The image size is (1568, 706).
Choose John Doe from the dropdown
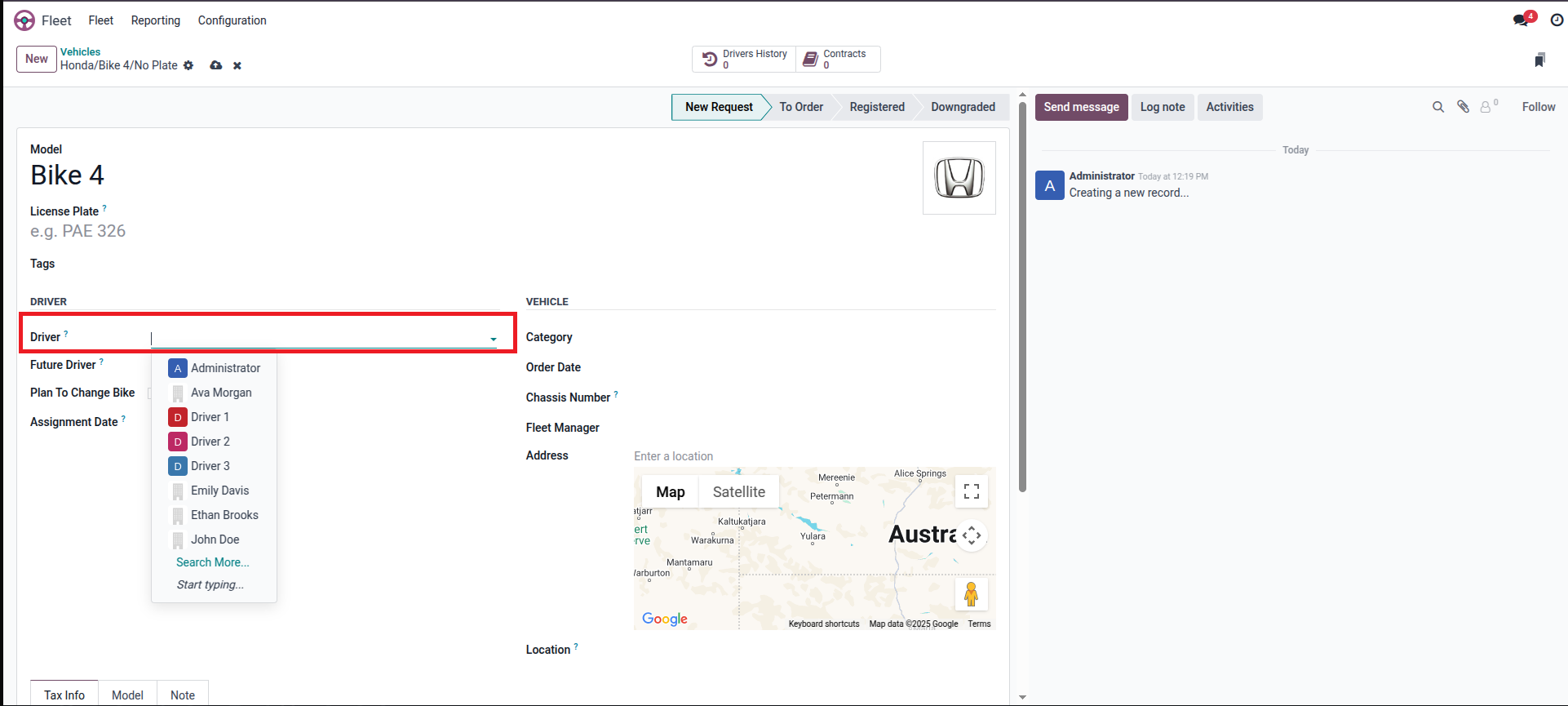pos(214,539)
